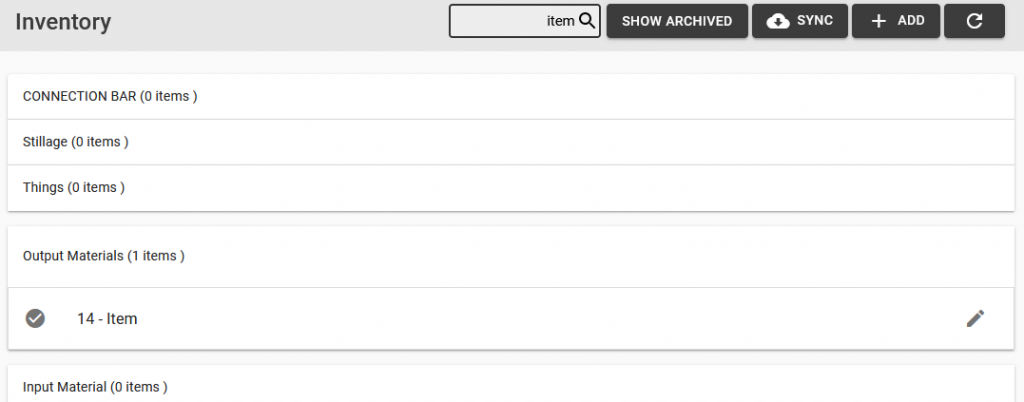Screen dimensions: 1024x402
Task: Click the Inventory page heading
Action: pos(63,22)
